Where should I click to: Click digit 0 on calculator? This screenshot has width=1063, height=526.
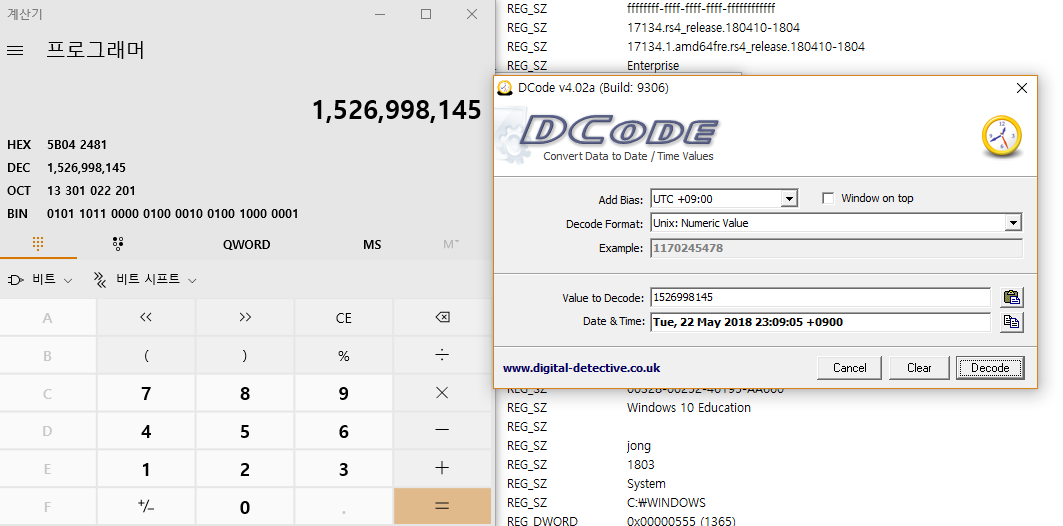click(245, 506)
